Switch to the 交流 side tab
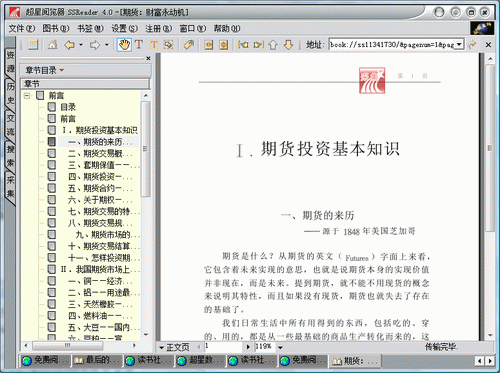500x373 pixels. coord(10,125)
